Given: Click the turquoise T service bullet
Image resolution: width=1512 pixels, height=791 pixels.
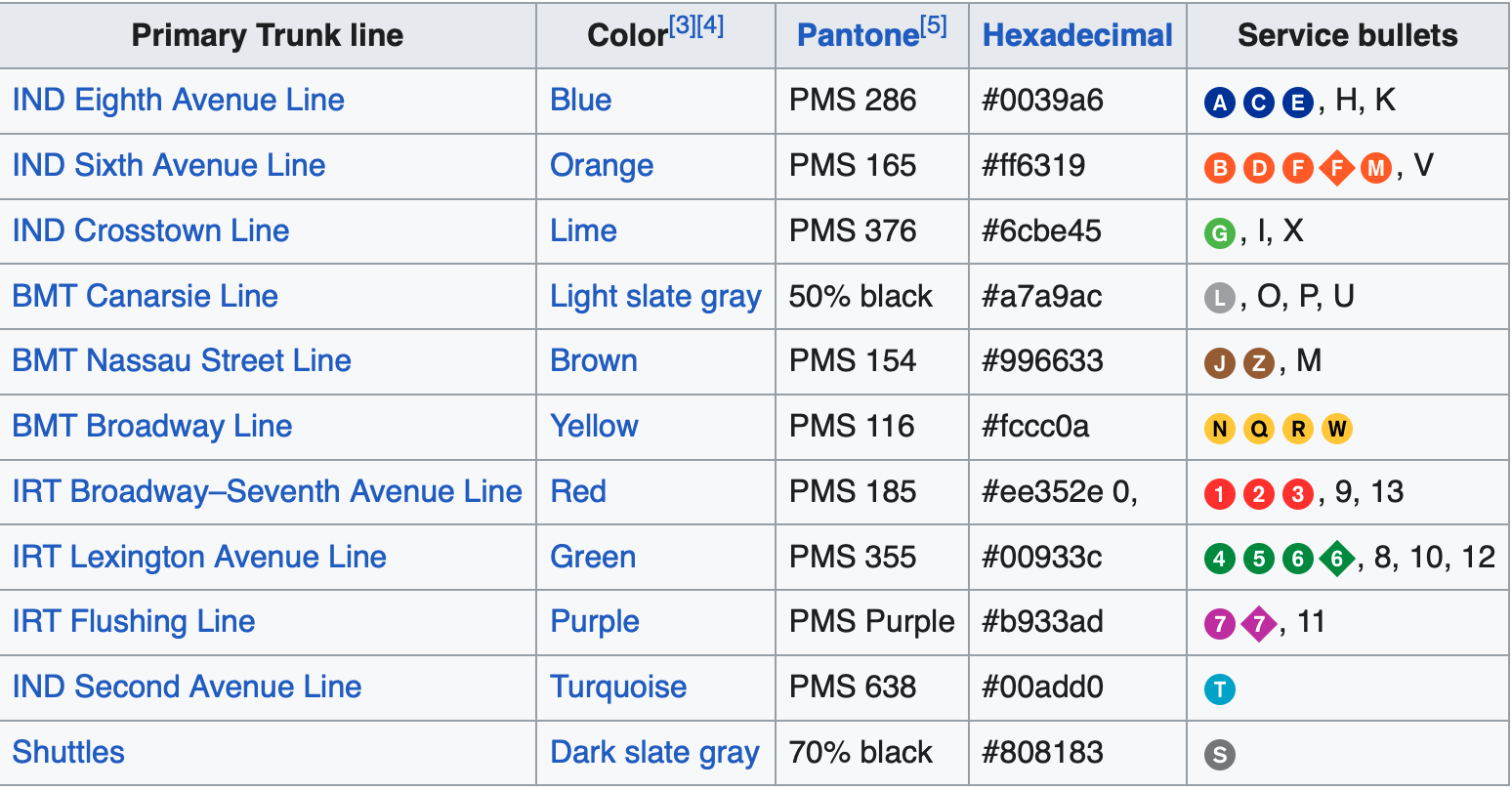Looking at the screenshot, I should [1220, 689].
